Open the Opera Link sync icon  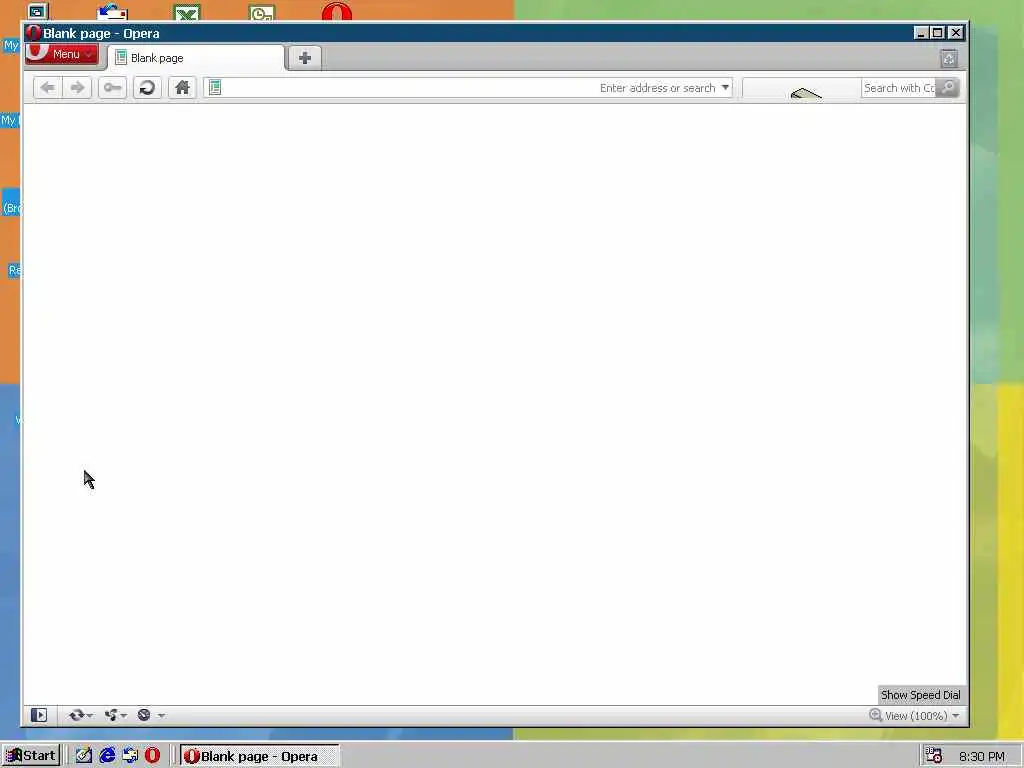tap(76, 715)
